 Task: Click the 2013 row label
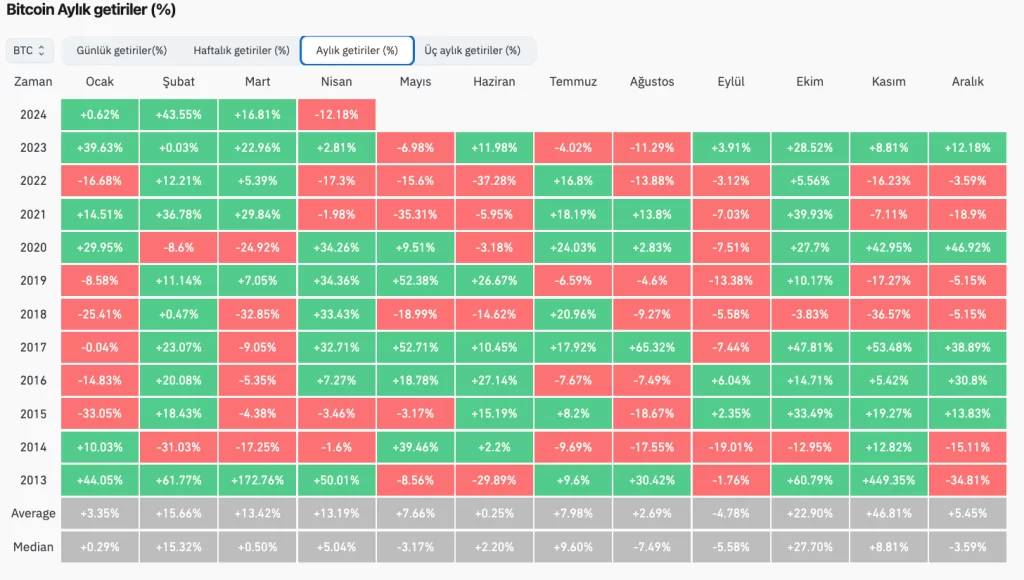[33, 480]
